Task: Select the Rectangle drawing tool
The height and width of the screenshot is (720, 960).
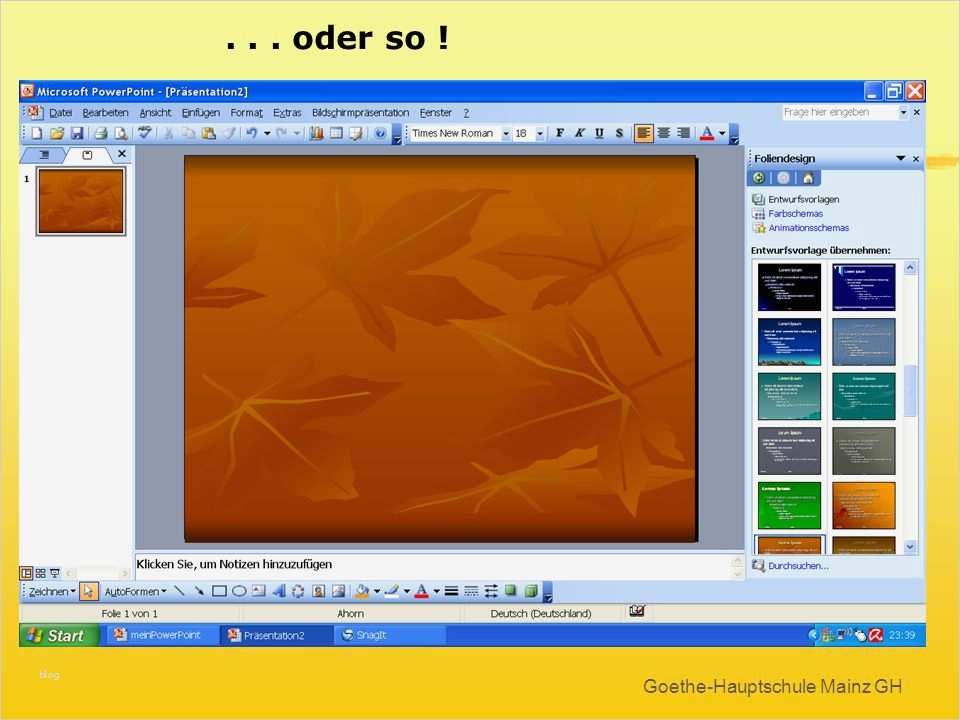Action: [x=220, y=590]
